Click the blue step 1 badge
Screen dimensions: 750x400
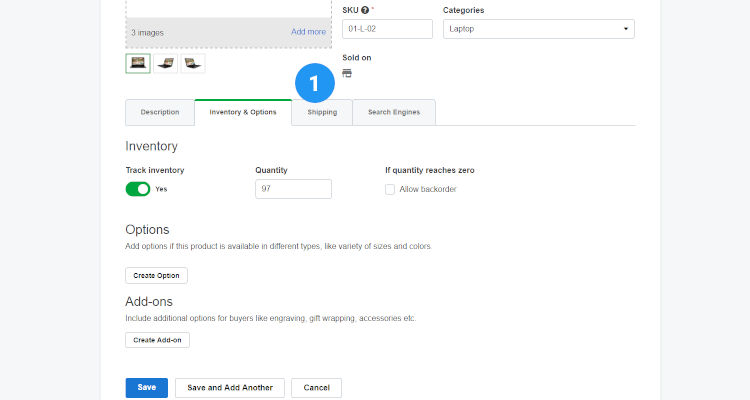(x=314, y=85)
